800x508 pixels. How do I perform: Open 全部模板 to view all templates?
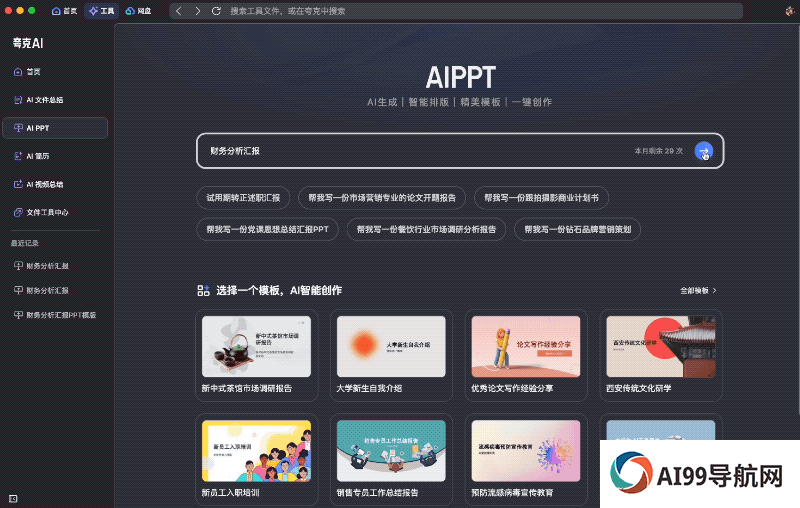coord(698,291)
